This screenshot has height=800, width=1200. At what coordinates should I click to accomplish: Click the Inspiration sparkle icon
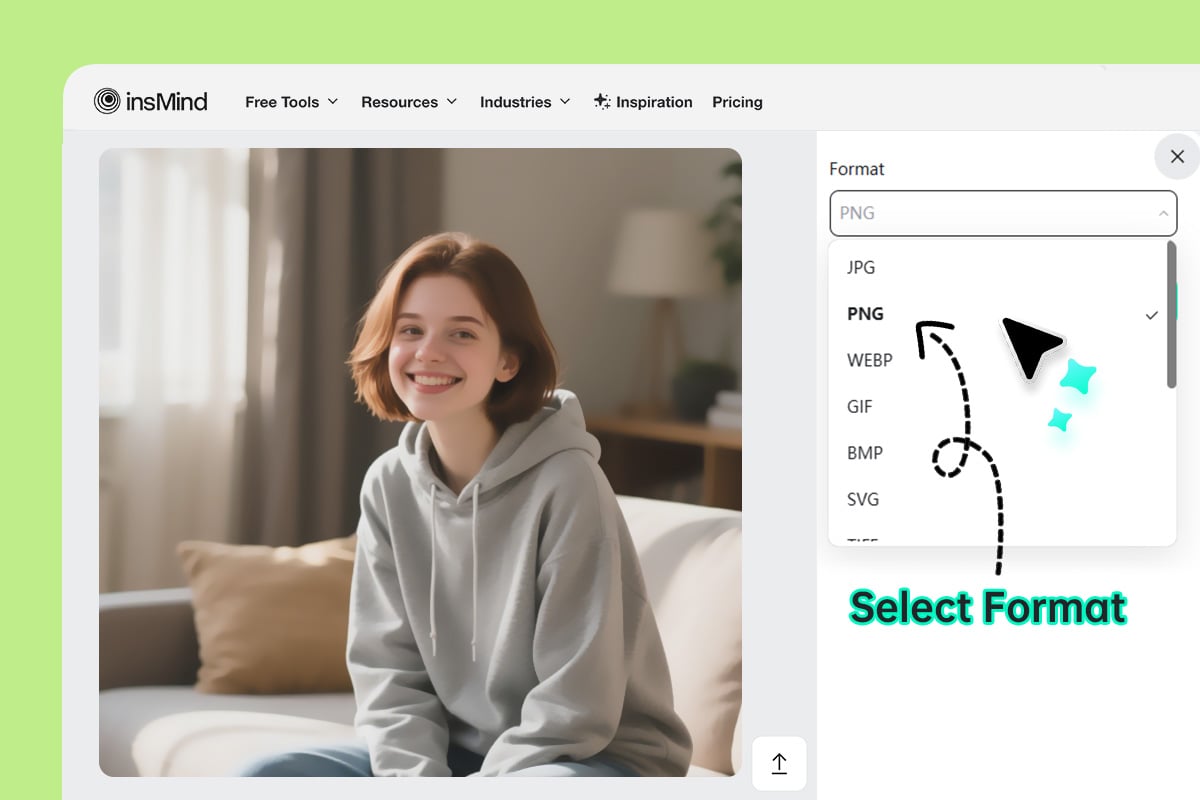602,101
